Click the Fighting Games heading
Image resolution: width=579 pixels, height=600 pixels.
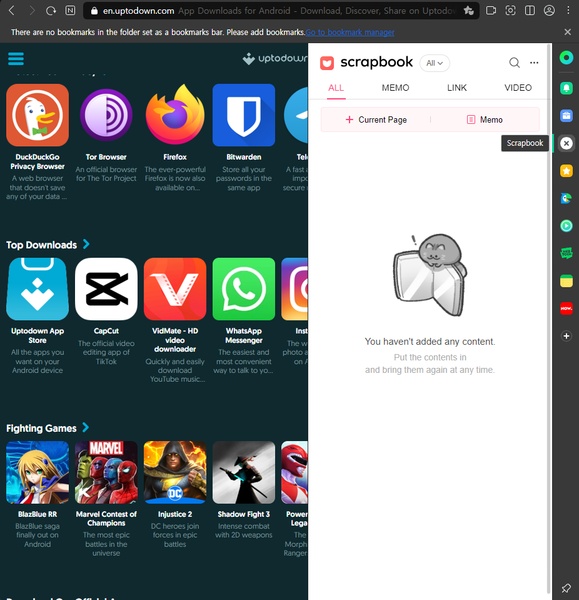pos(41,428)
